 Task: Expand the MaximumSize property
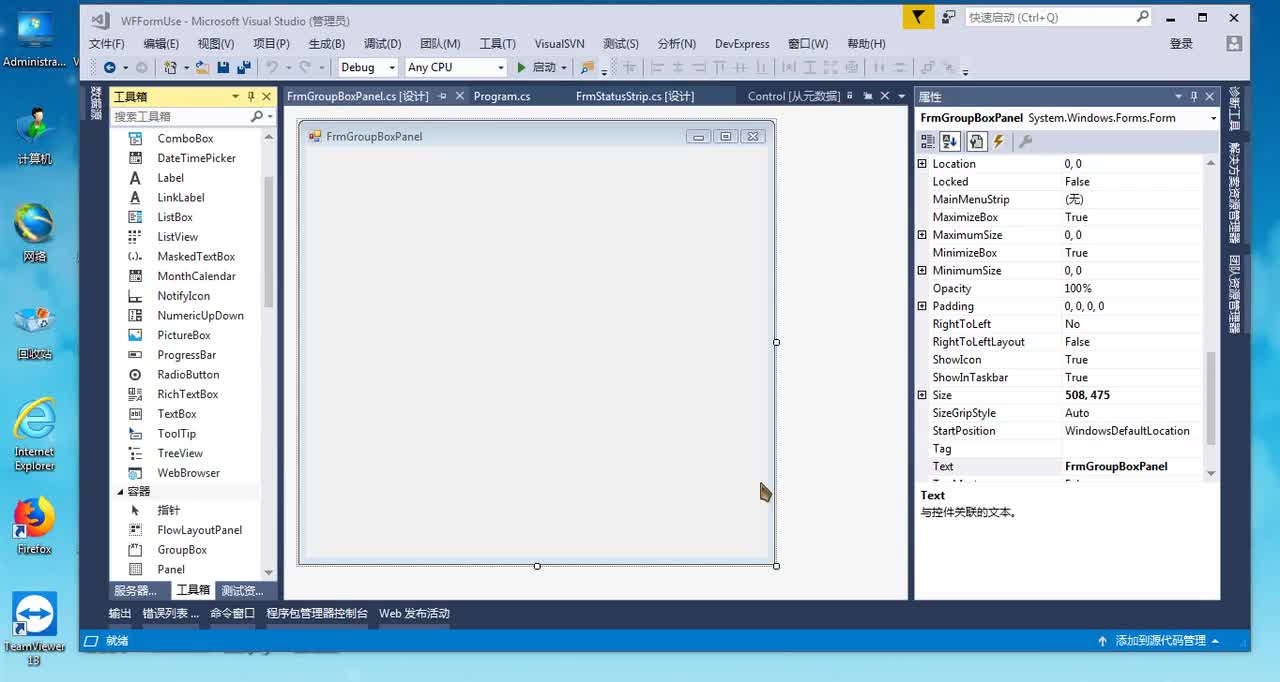(922, 235)
